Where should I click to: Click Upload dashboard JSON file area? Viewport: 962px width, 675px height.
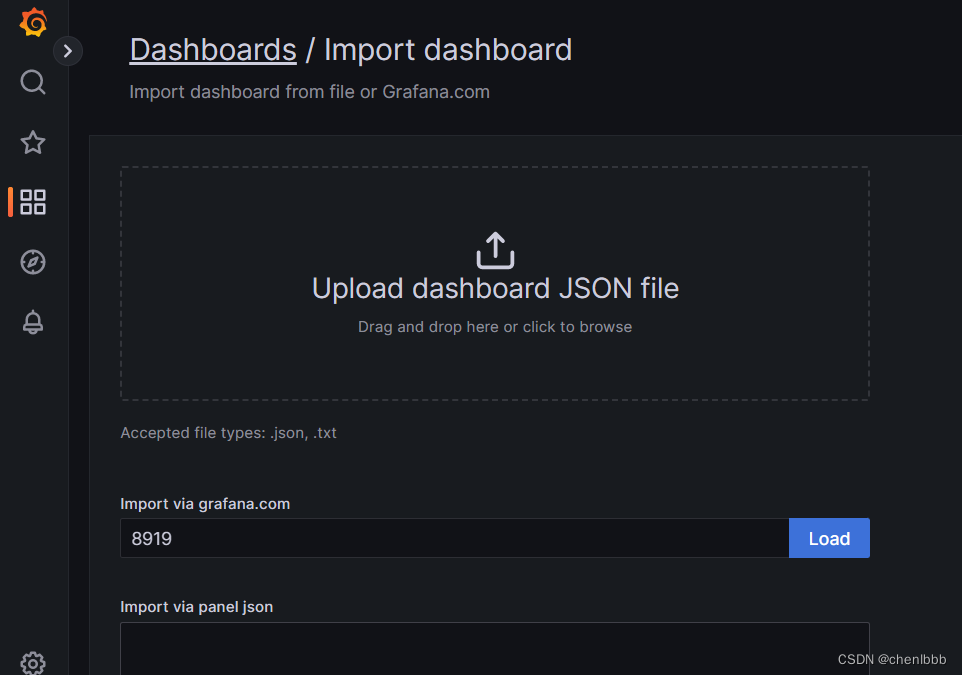[494, 284]
